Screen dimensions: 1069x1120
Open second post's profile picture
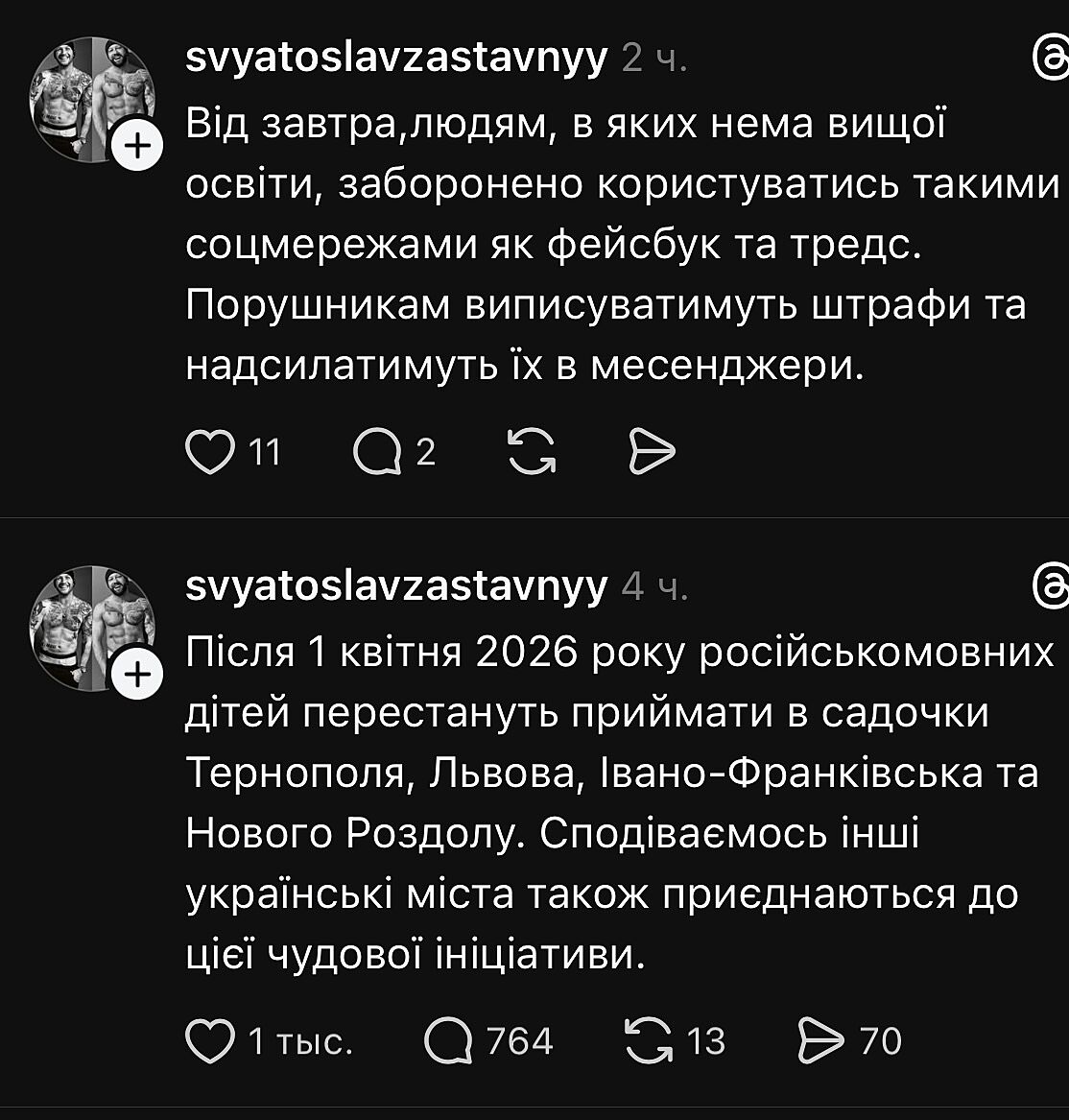click(92, 626)
